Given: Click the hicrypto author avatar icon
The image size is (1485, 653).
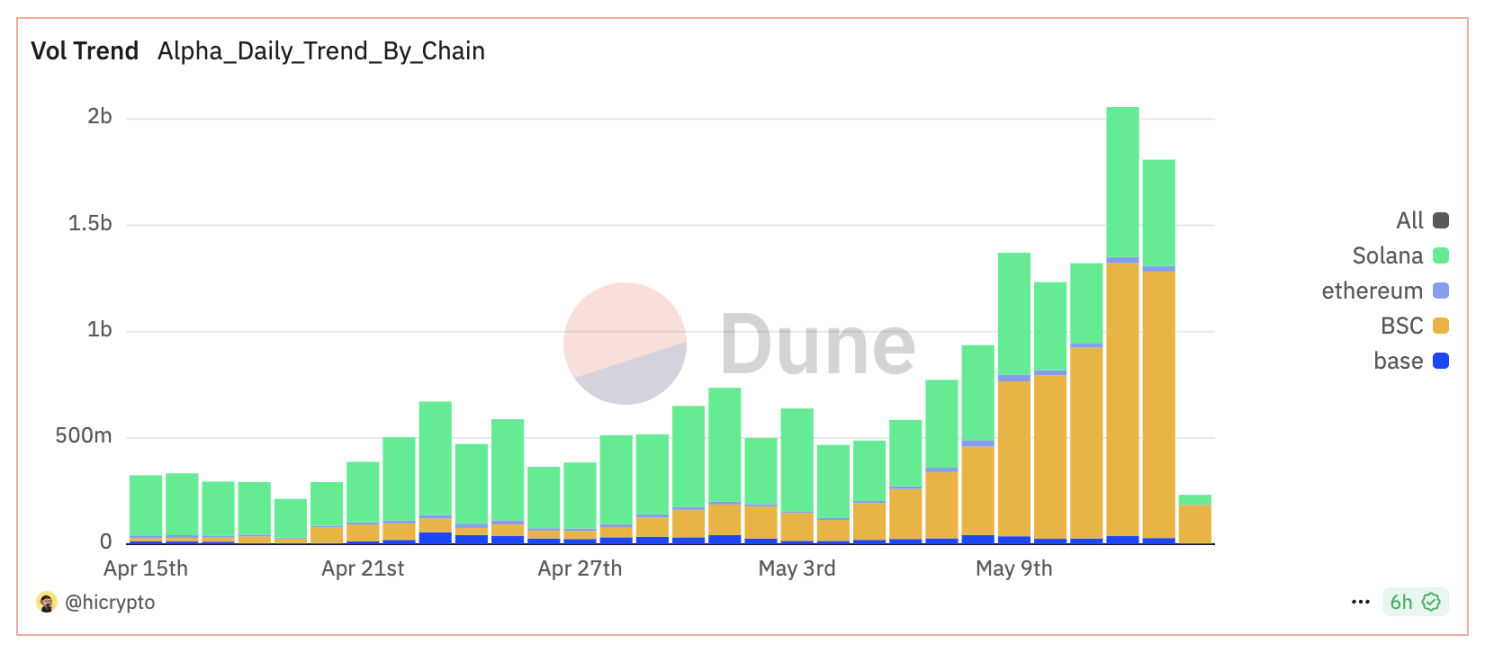Looking at the screenshot, I should (x=46, y=602).
